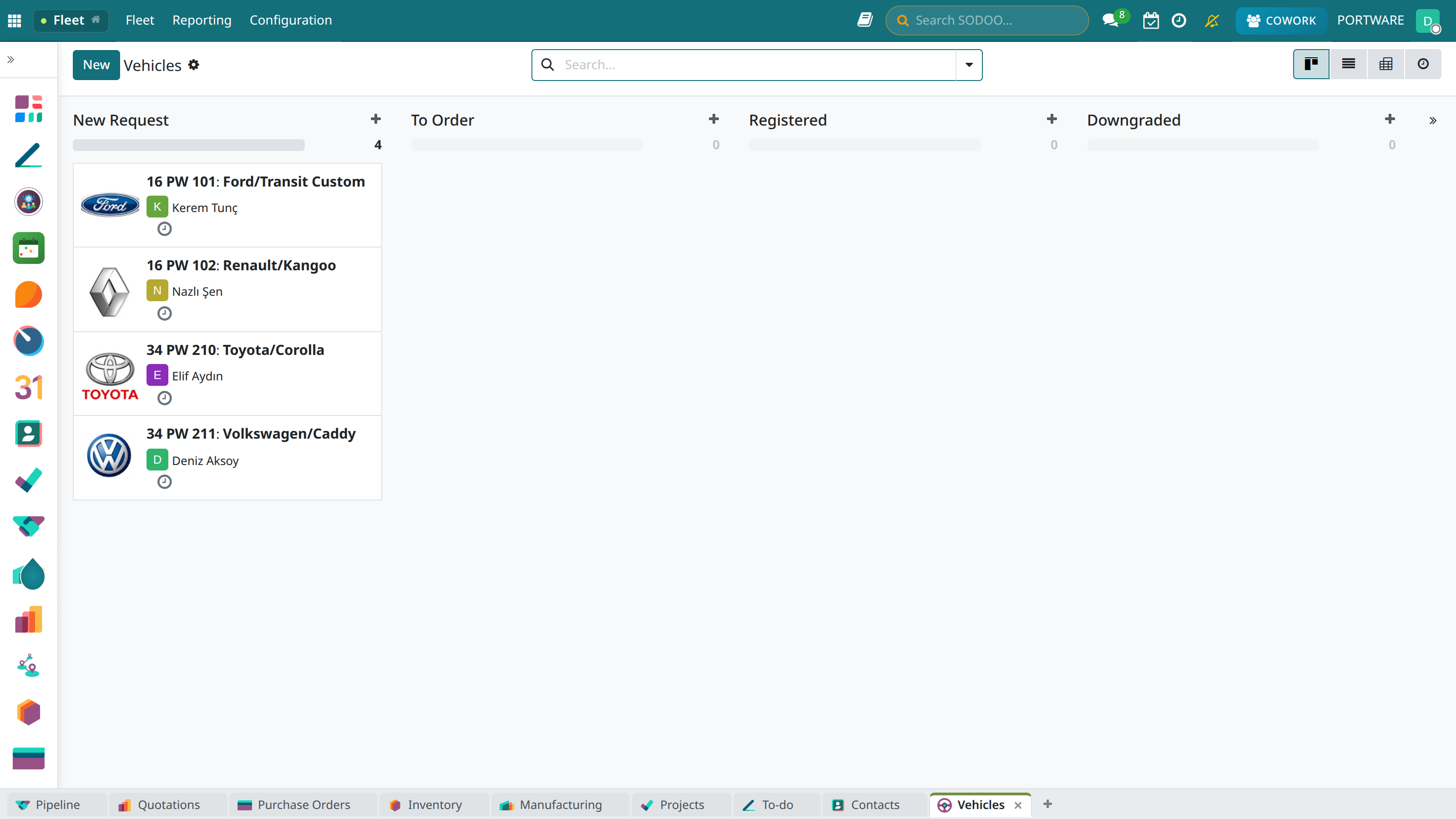Click the Calendar app icon in sidebar
The width and height of the screenshot is (1456, 819).
pos(28,387)
